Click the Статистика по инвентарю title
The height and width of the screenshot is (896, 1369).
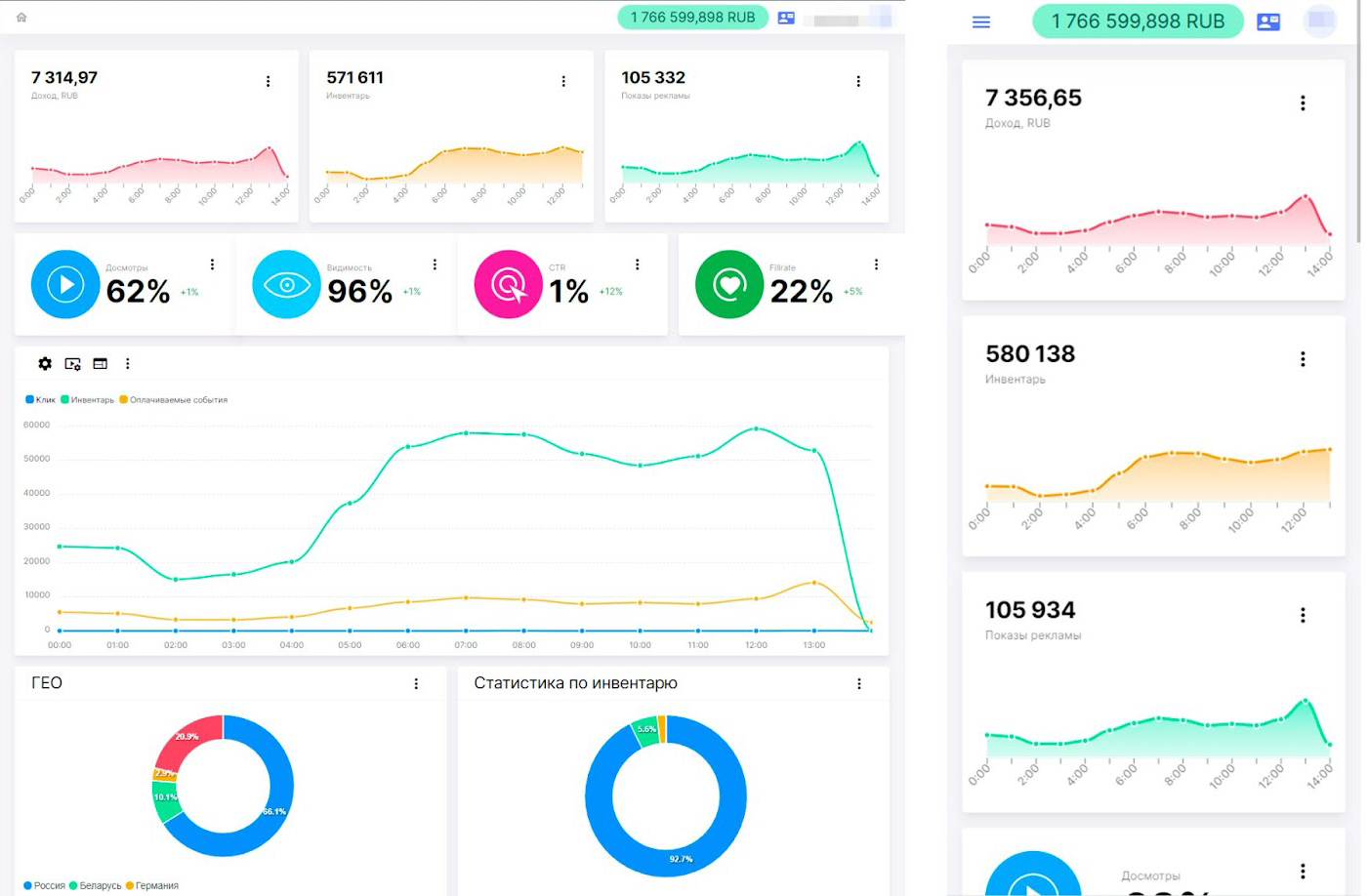575,683
